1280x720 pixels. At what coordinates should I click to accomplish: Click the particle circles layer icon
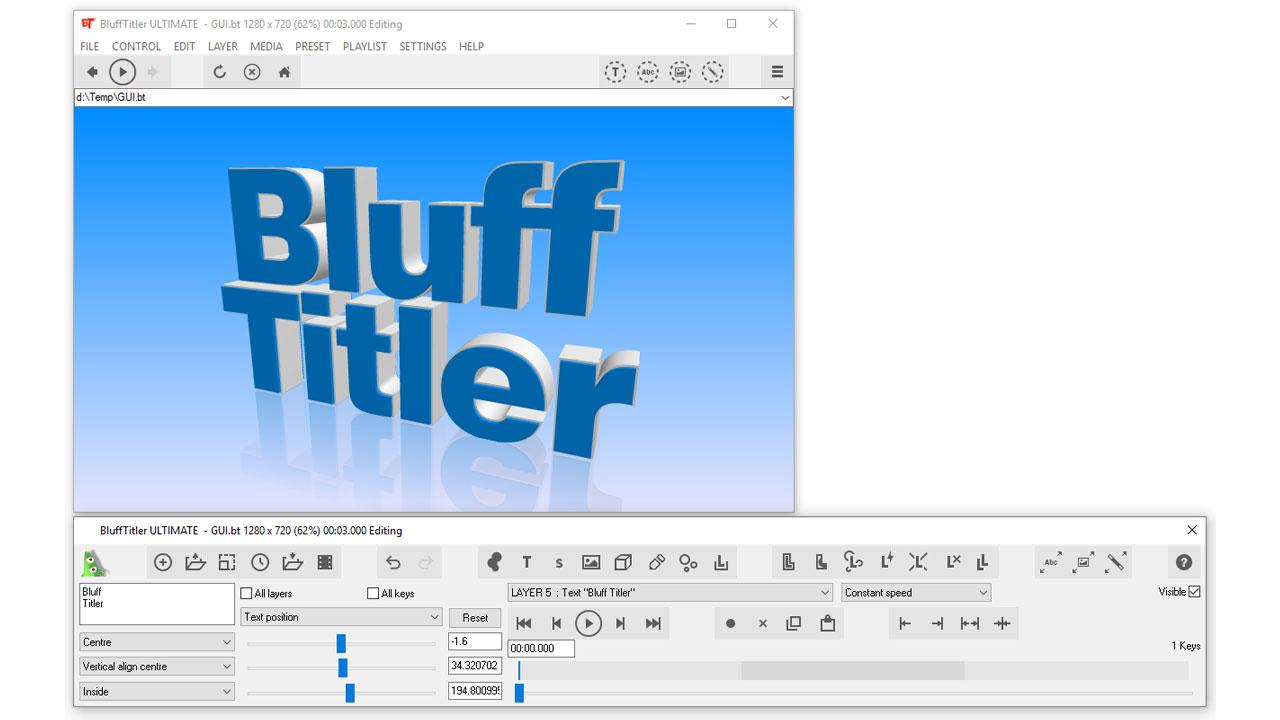(688, 562)
